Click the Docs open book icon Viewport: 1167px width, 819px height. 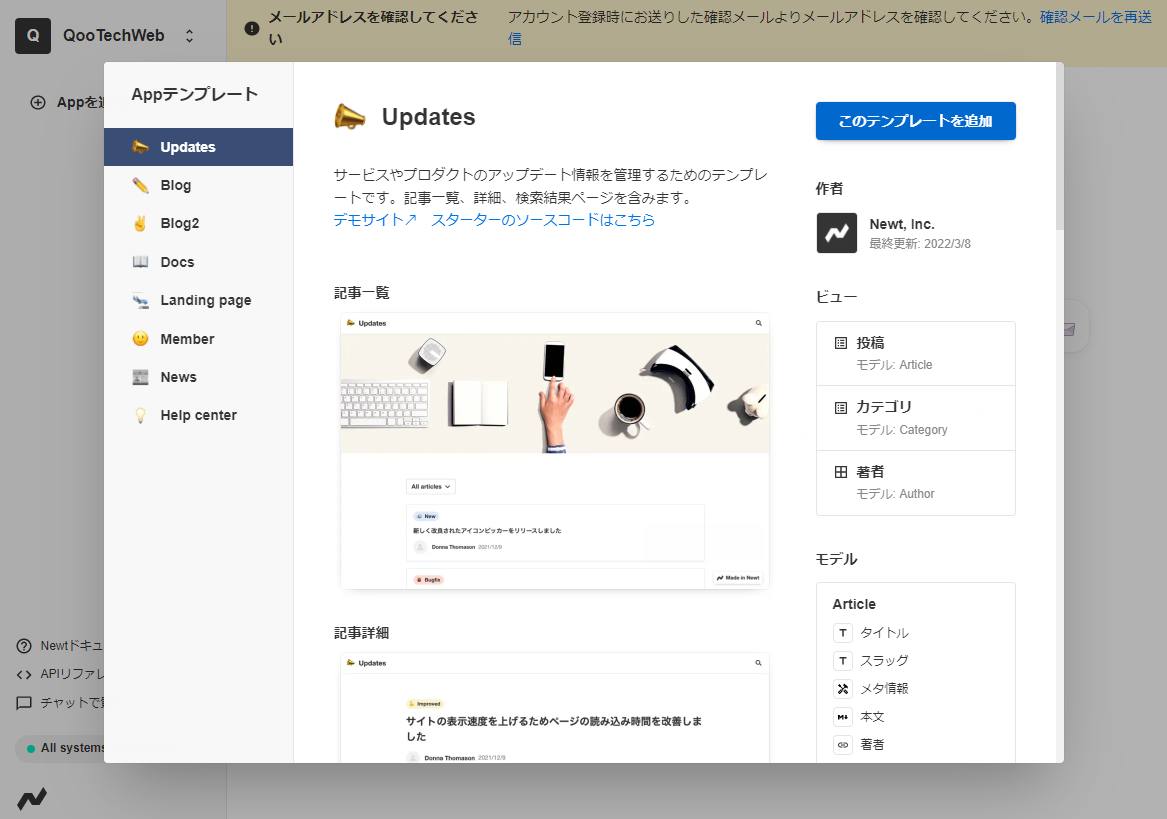[x=141, y=262]
